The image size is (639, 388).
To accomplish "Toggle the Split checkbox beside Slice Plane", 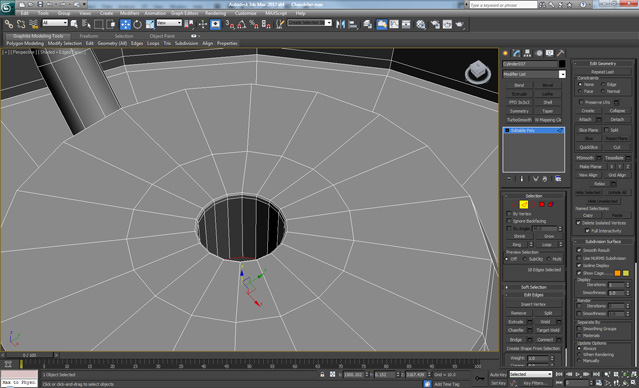I will coord(606,130).
